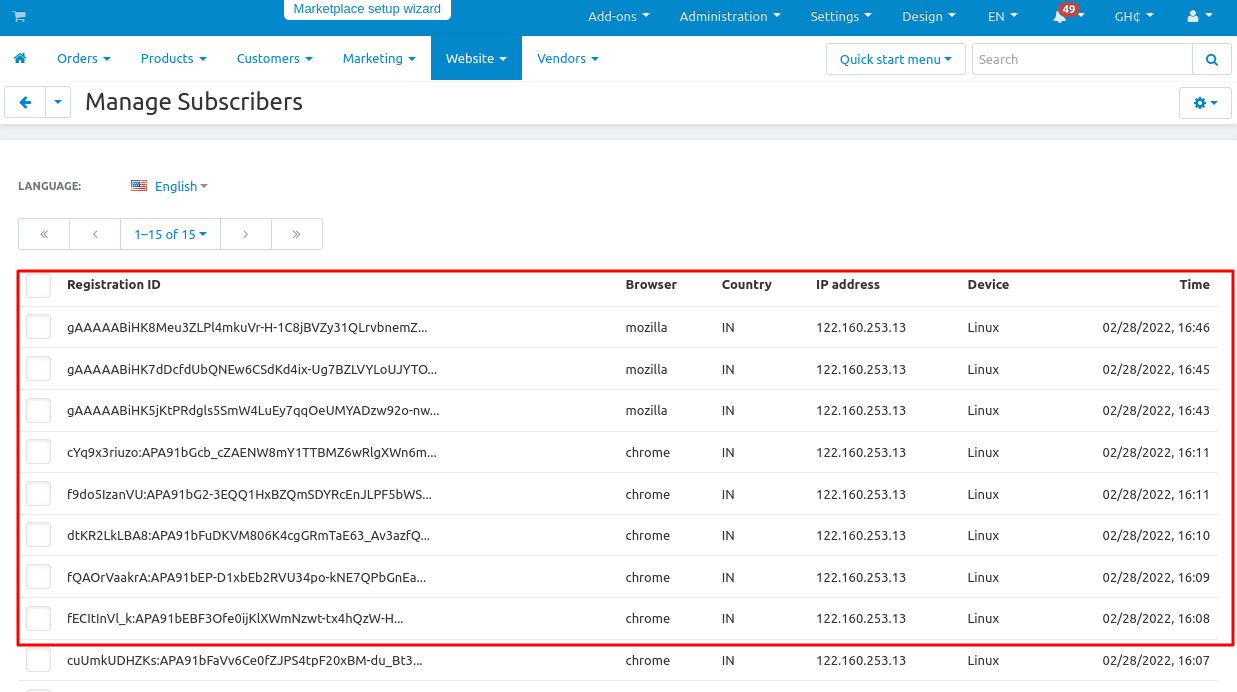Go to the next page arrow
Screen dimensions: 1237x692
click(x=246, y=234)
